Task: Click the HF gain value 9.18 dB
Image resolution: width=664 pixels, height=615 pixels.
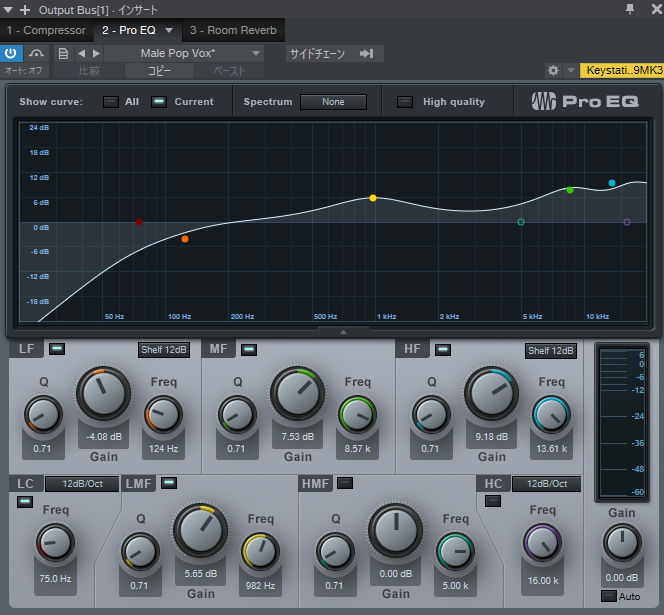Action: pyautogui.click(x=491, y=437)
